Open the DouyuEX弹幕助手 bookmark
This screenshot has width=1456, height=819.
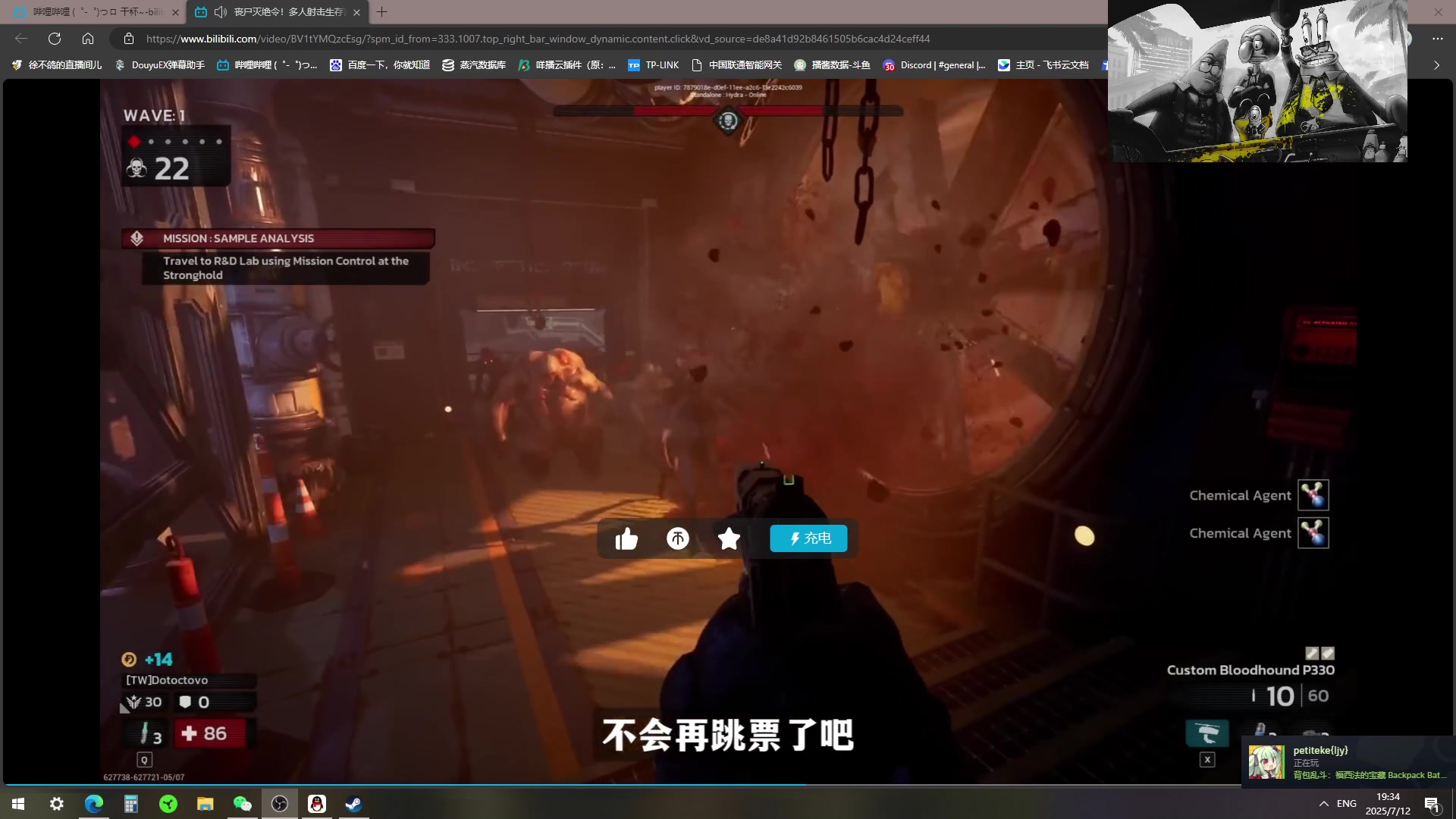tap(159, 65)
